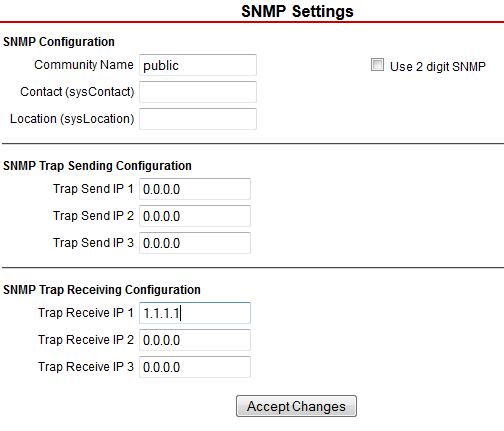Click the 'Use 2 digit SNMP' label text

point(438,67)
